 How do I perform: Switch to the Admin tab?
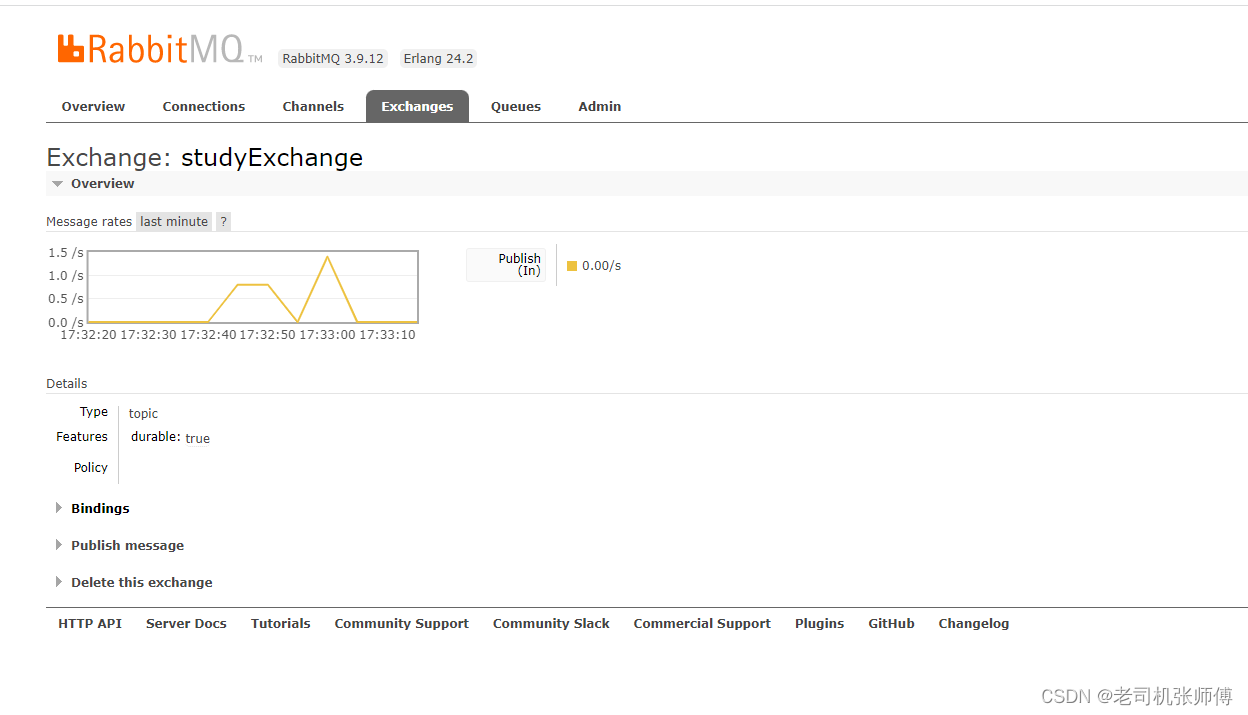coord(600,106)
